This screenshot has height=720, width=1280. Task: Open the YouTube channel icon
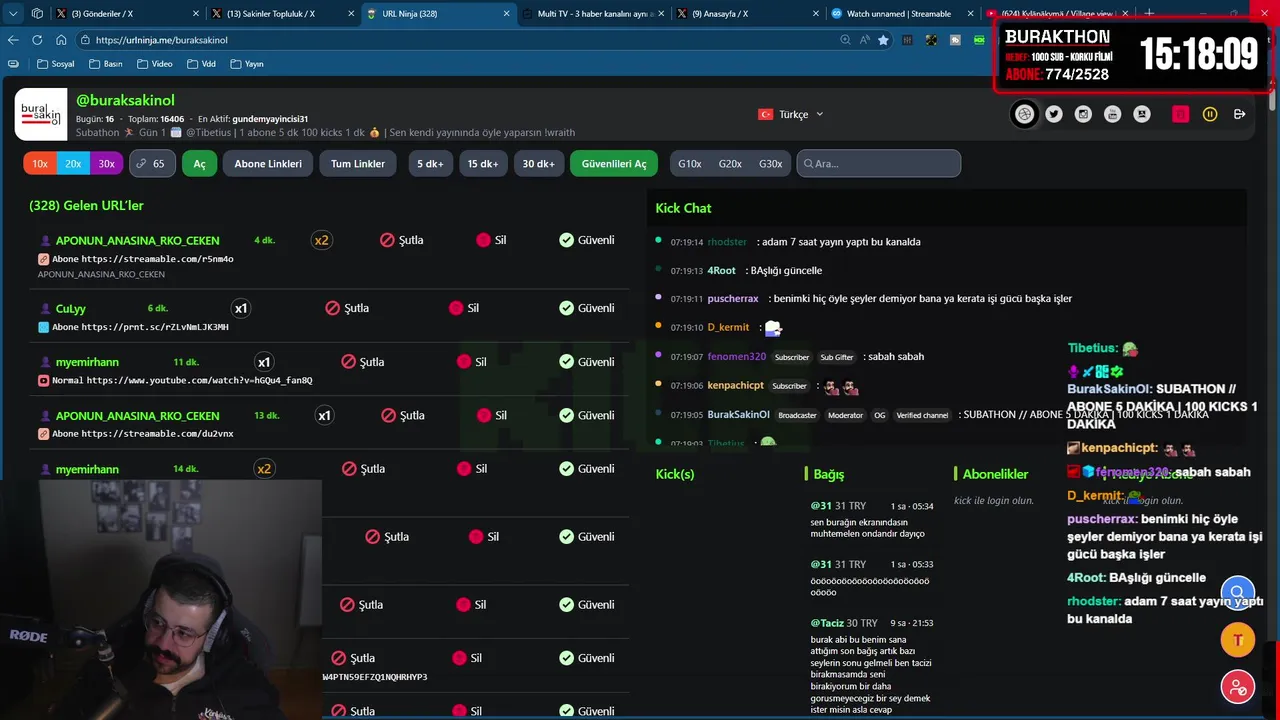click(1112, 114)
